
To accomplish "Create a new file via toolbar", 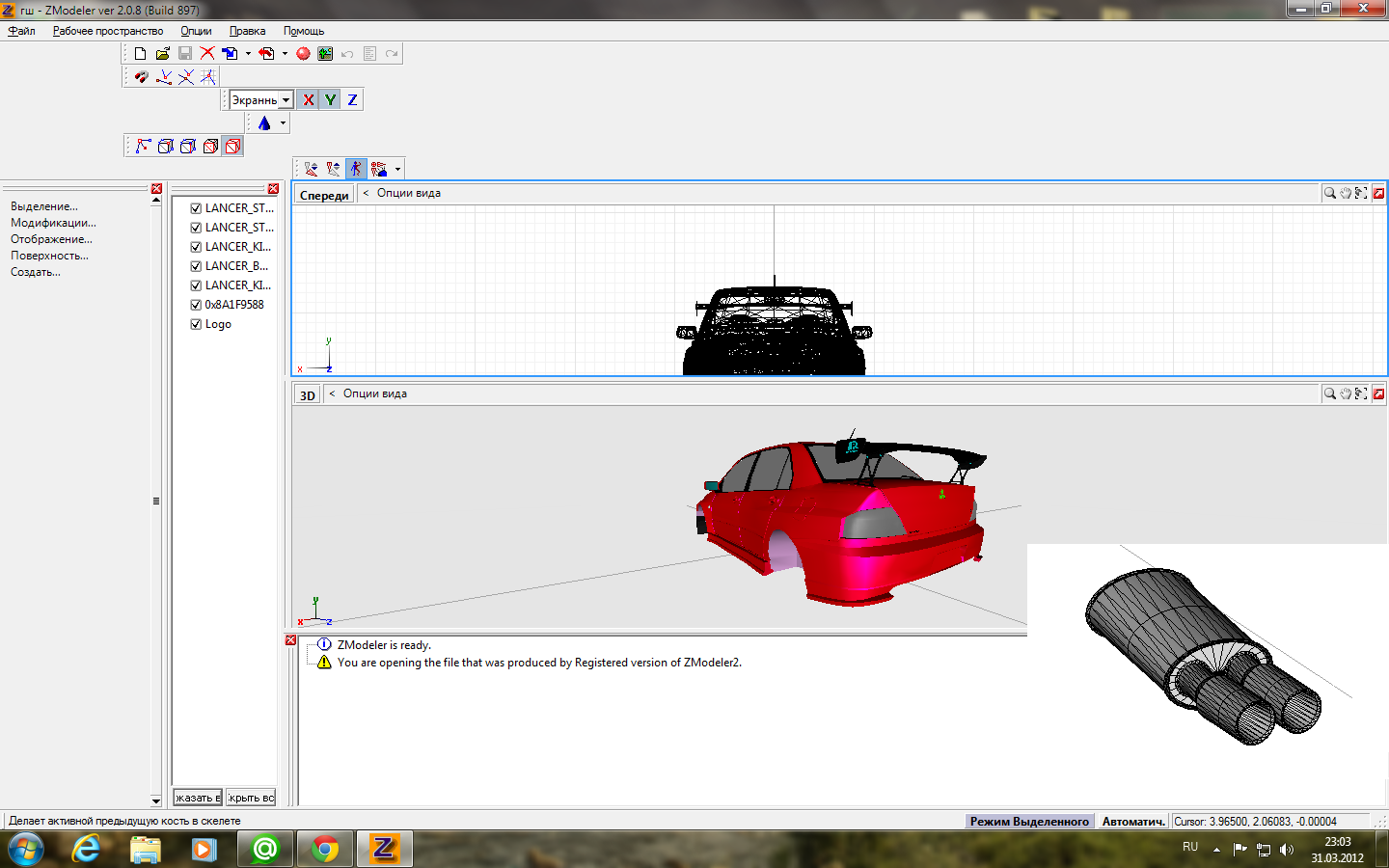I will coord(141,54).
